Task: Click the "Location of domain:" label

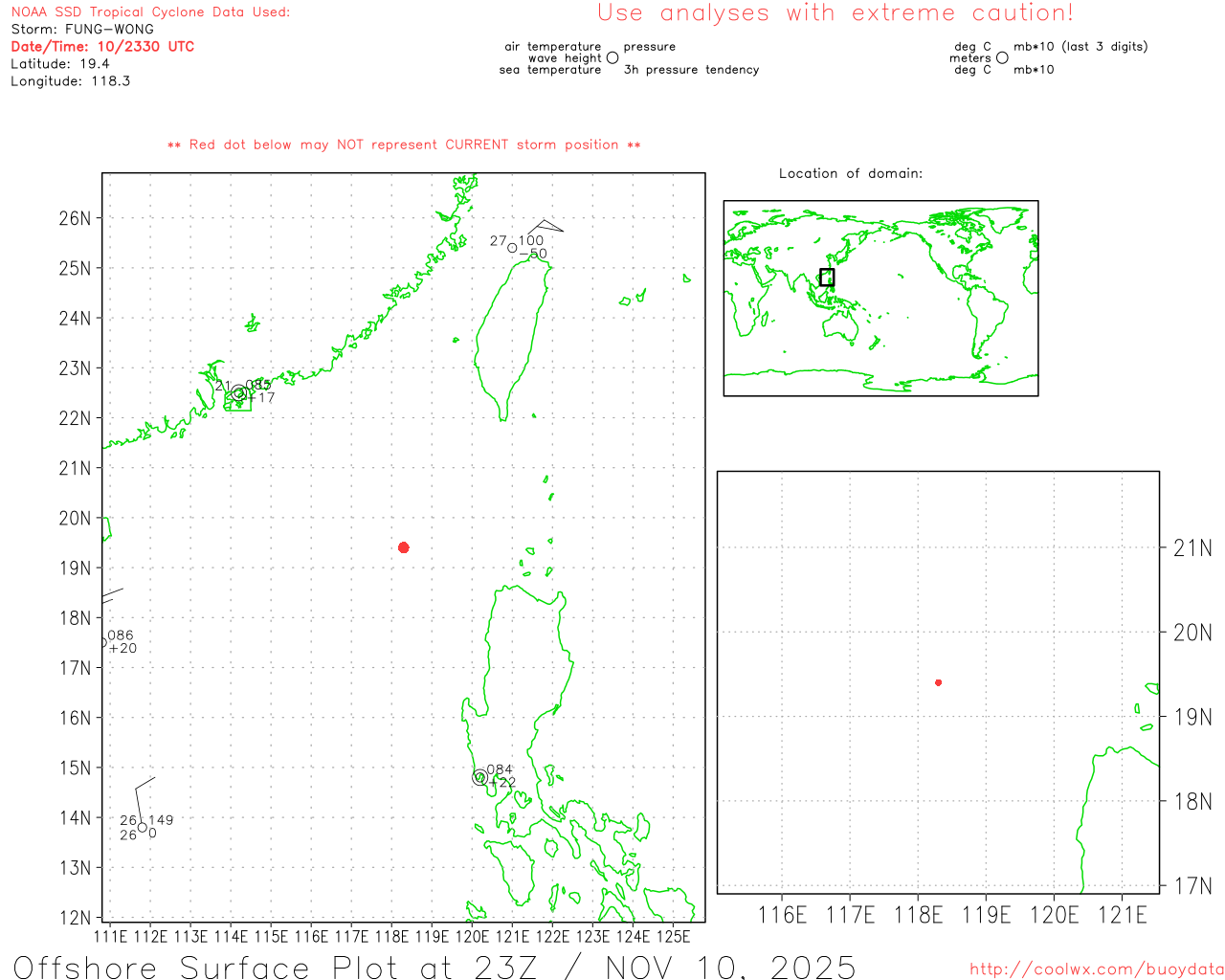Action: click(850, 173)
